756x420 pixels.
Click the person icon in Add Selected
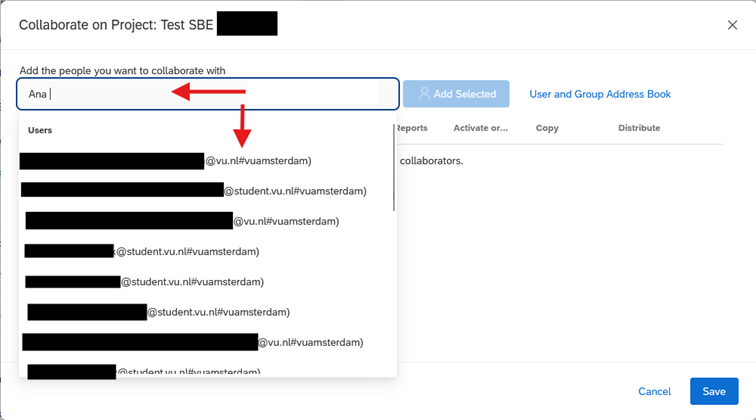(424, 94)
